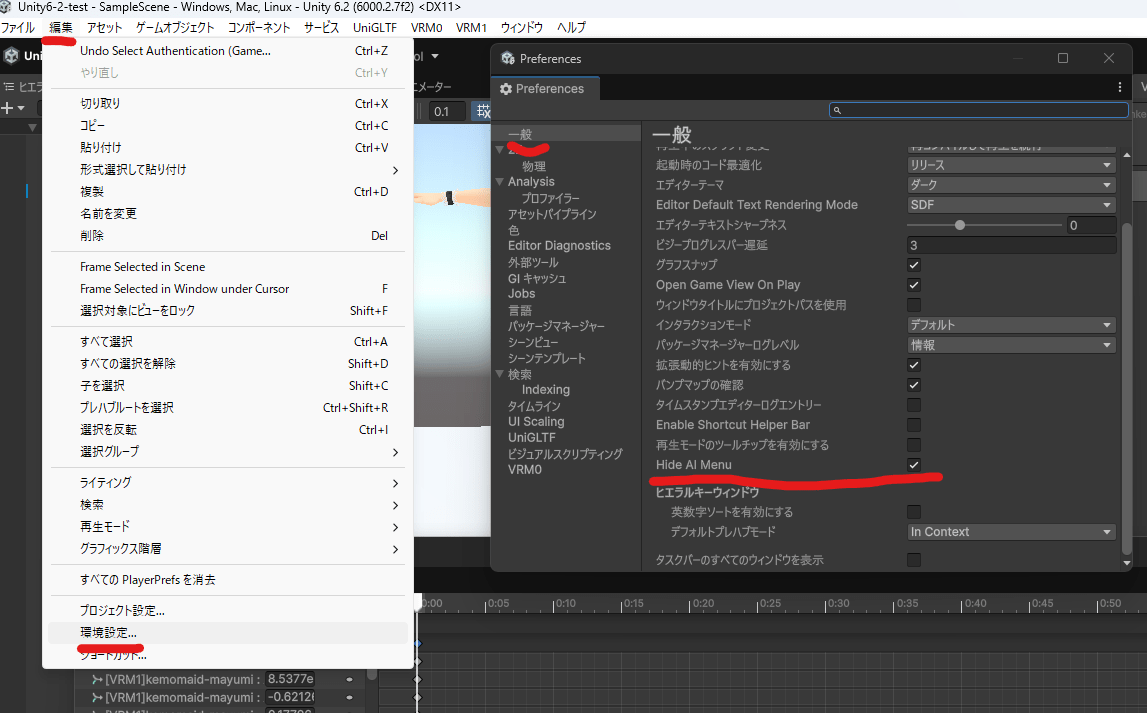
Task: Click the Preferences tab gear icon
Action: [506, 89]
